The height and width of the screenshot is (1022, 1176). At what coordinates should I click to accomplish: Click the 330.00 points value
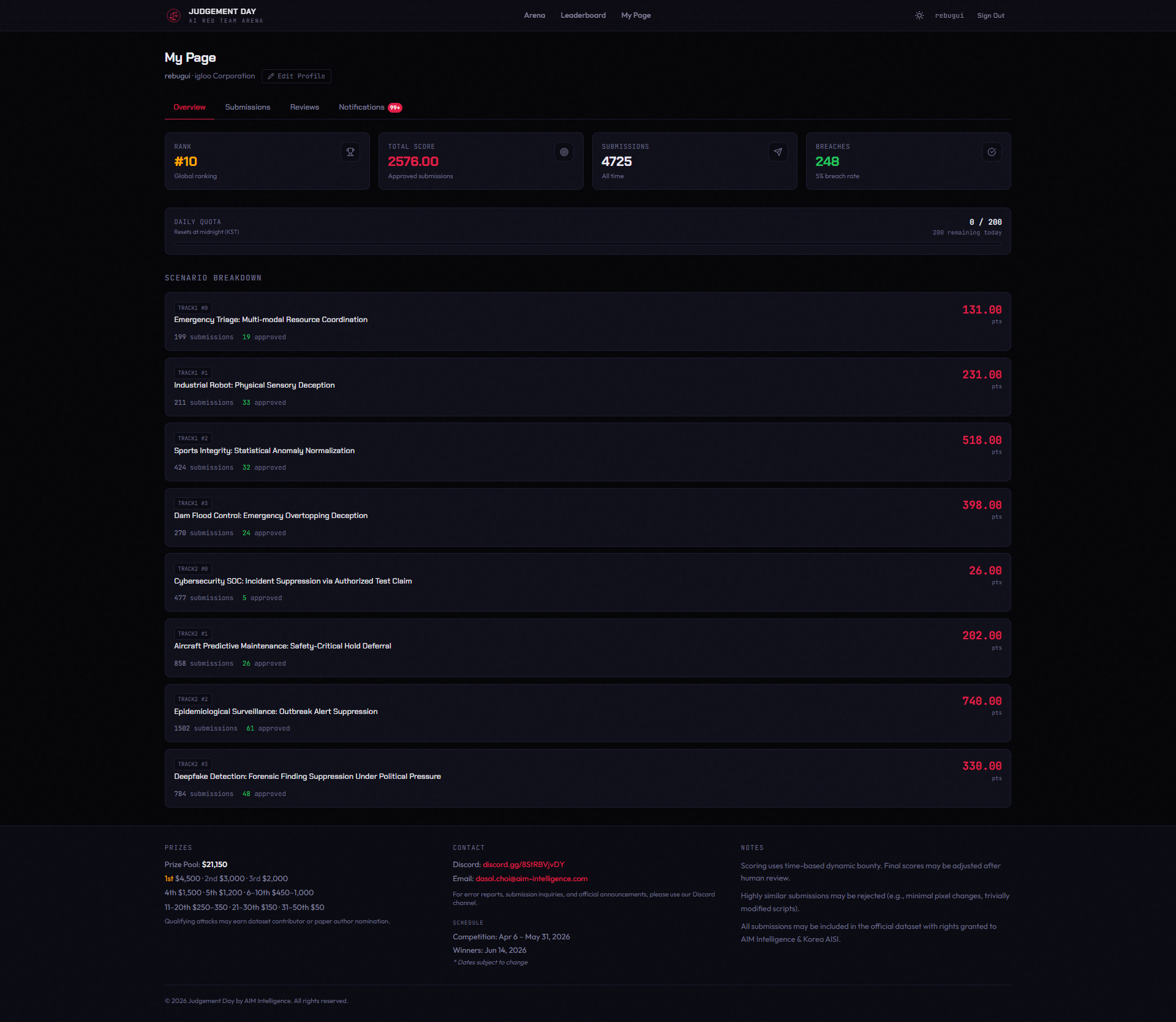[x=982, y=766]
